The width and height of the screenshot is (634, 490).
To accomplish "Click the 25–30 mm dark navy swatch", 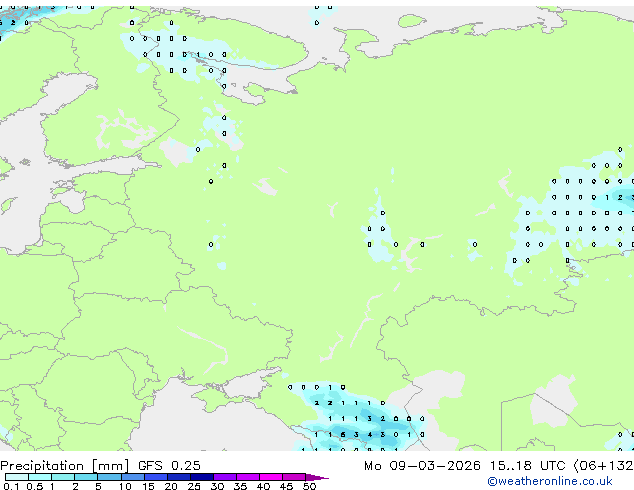I will coord(201,477).
